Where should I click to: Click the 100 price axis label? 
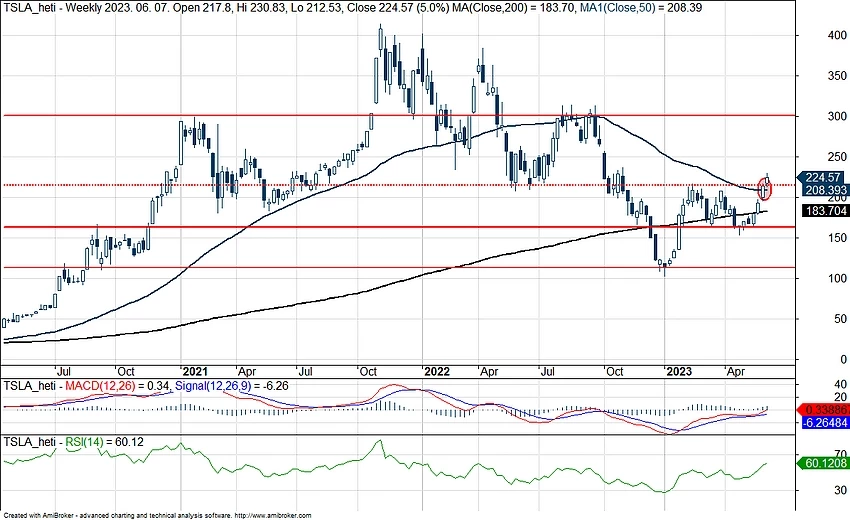837,278
